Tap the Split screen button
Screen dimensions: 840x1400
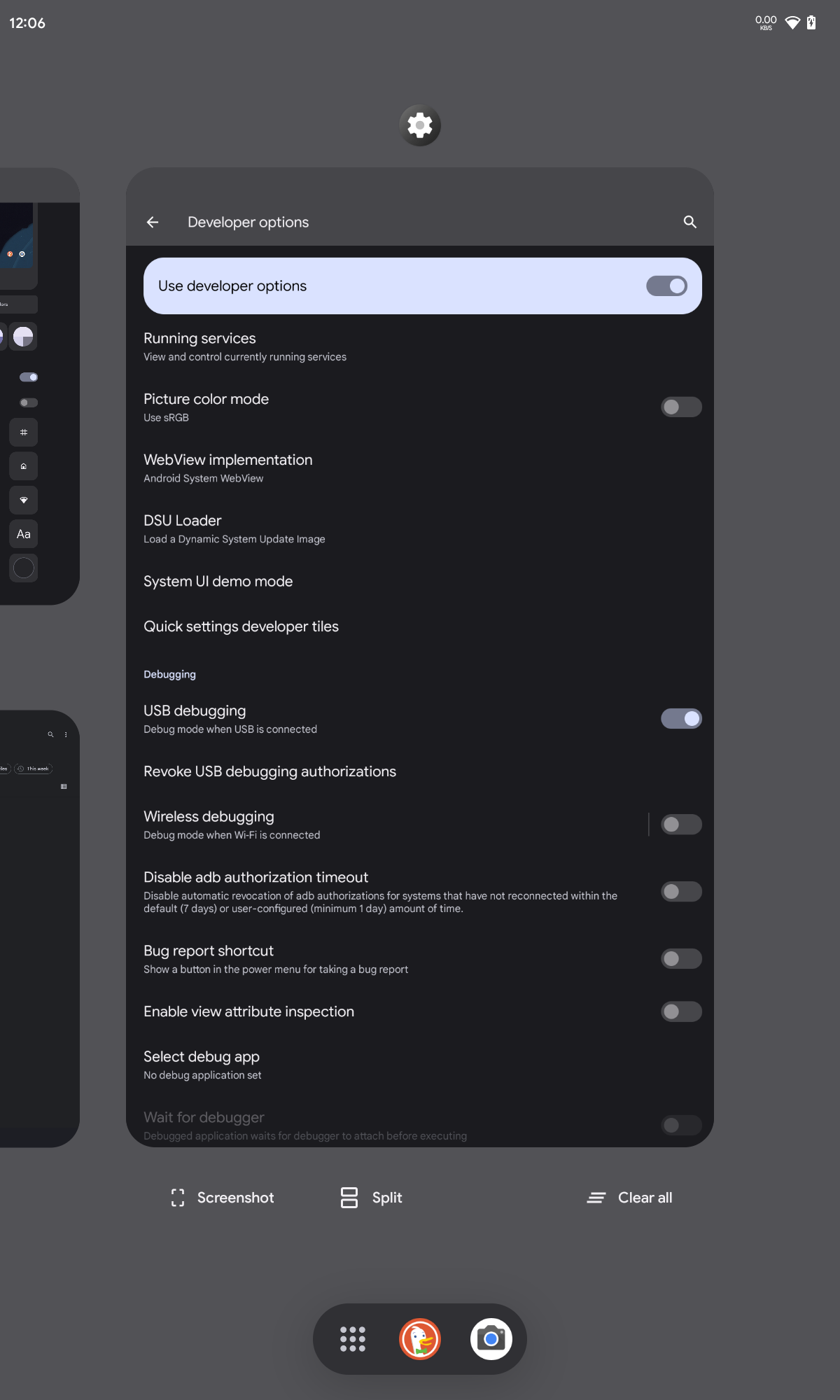coord(372,1198)
